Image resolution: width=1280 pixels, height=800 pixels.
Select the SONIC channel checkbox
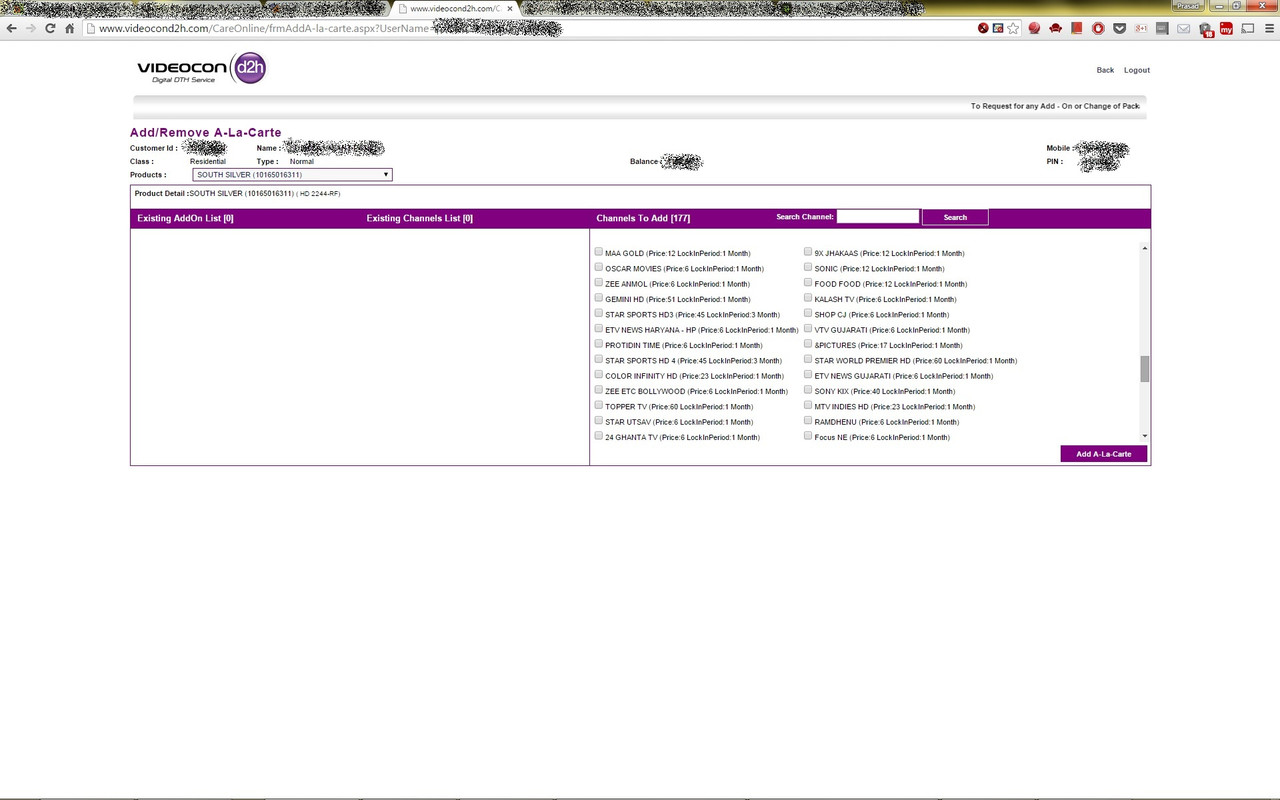coord(808,267)
